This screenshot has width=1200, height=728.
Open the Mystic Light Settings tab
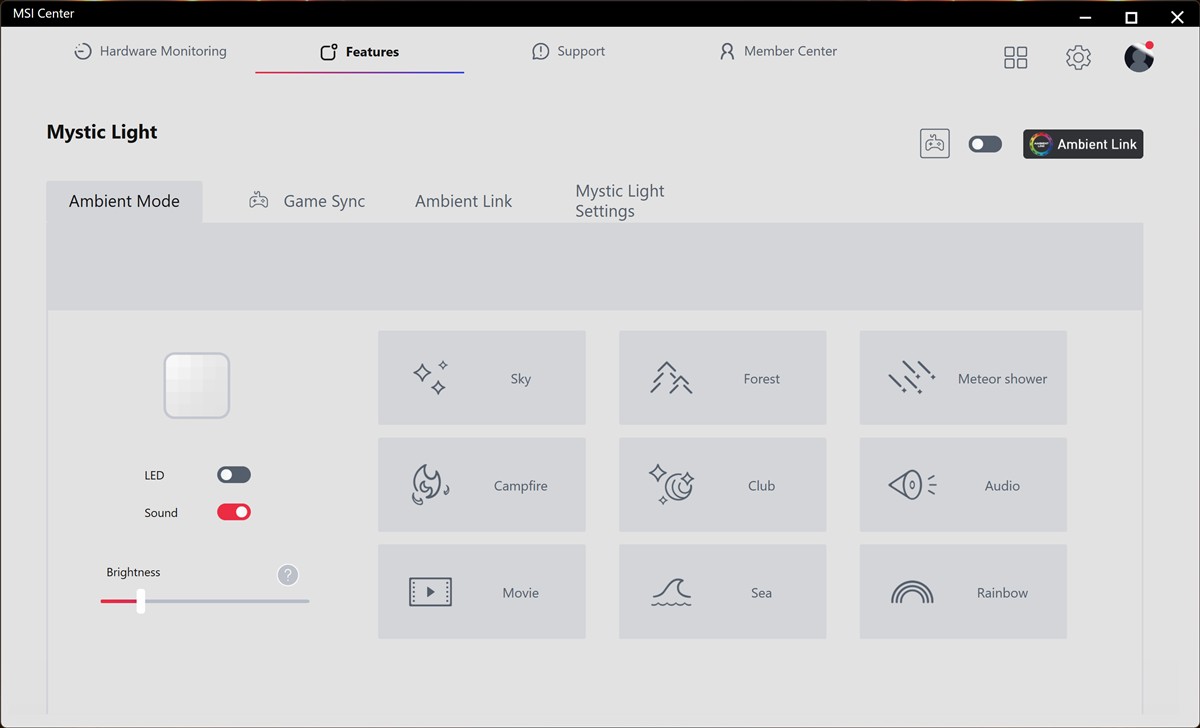[619, 201]
